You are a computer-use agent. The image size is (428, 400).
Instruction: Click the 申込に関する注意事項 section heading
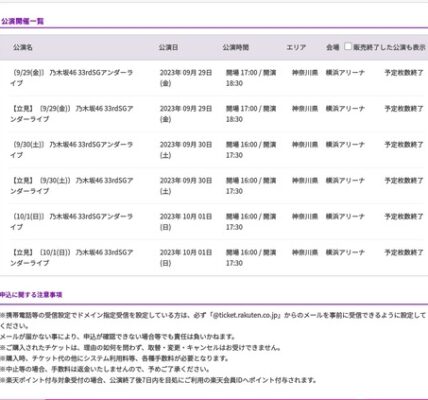click(31, 295)
